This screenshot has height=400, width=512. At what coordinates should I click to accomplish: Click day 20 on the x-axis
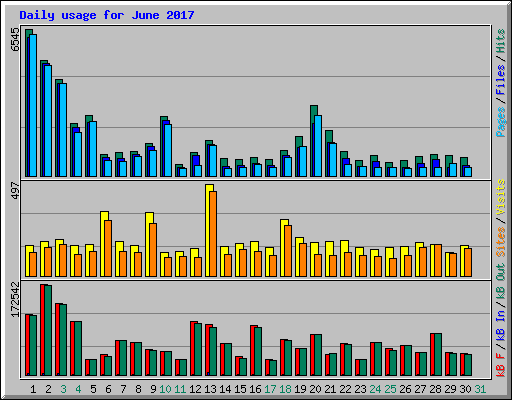(x=315, y=389)
